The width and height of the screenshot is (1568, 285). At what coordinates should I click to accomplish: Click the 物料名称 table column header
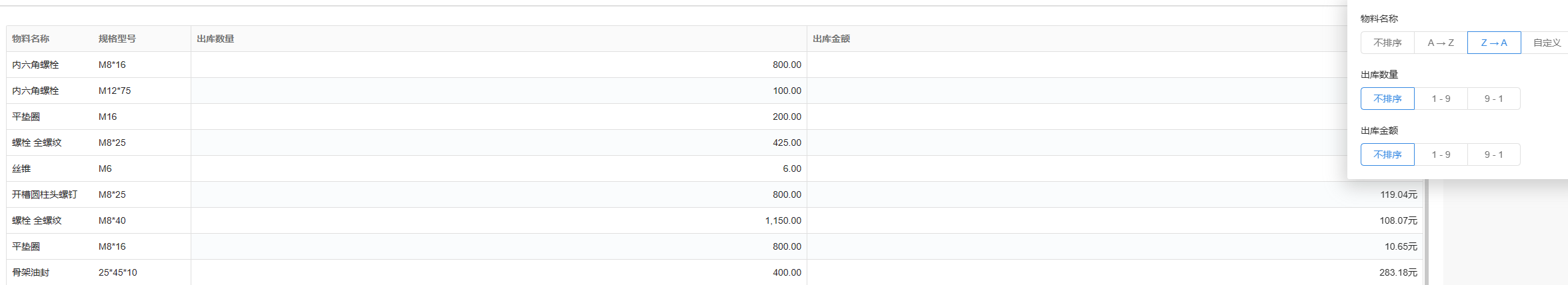(x=31, y=39)
